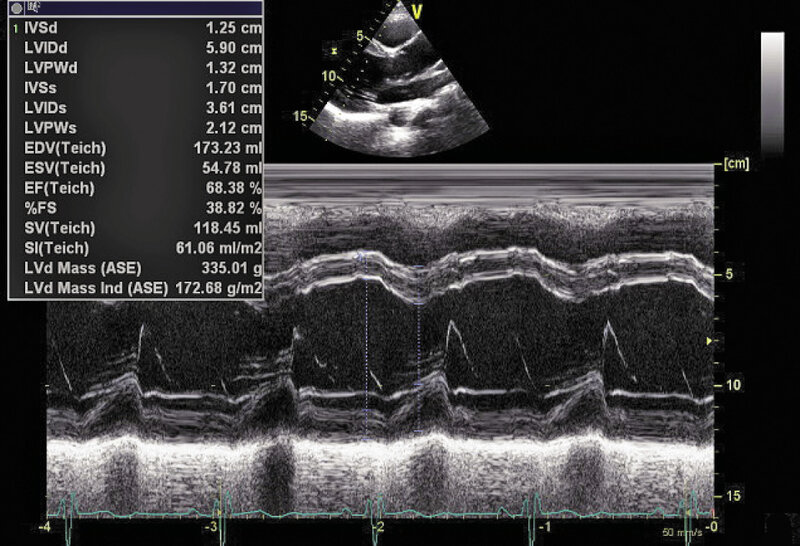The height and width of the screenshot is (546, 800).
Task: Select the LVIDs measurement label
Action: click(x=45, y=108)
